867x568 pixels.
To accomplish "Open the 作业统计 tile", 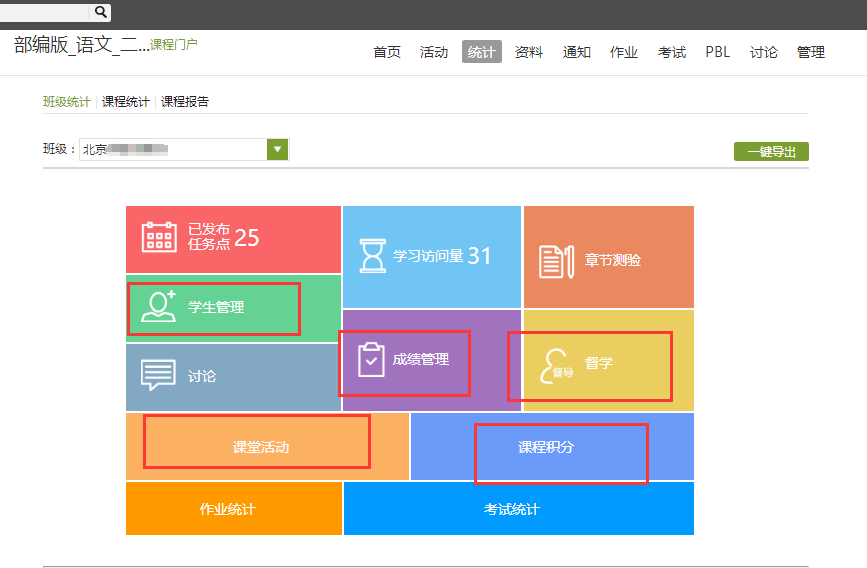I will 227,509.
